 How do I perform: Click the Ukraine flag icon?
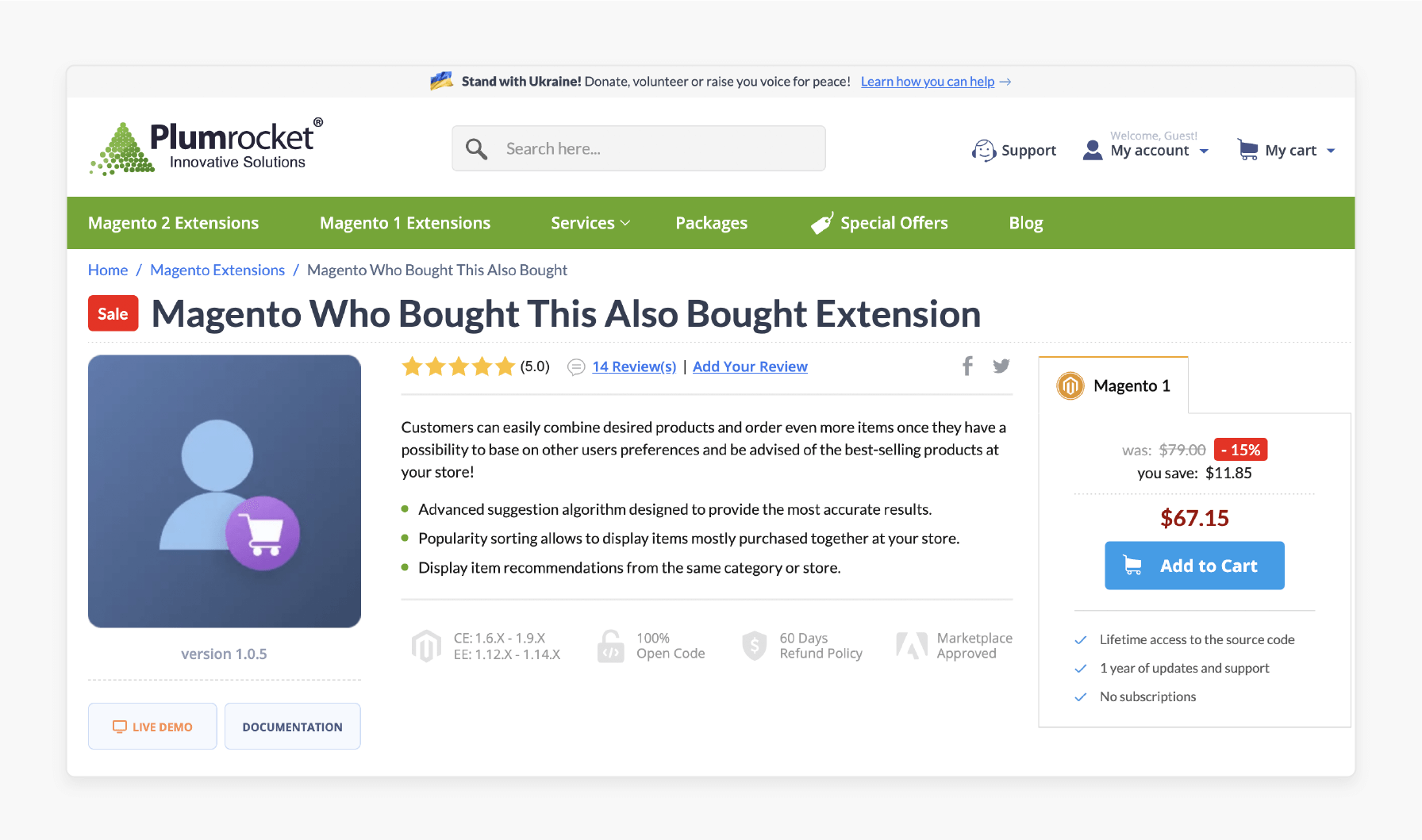[x=441, y=81]
